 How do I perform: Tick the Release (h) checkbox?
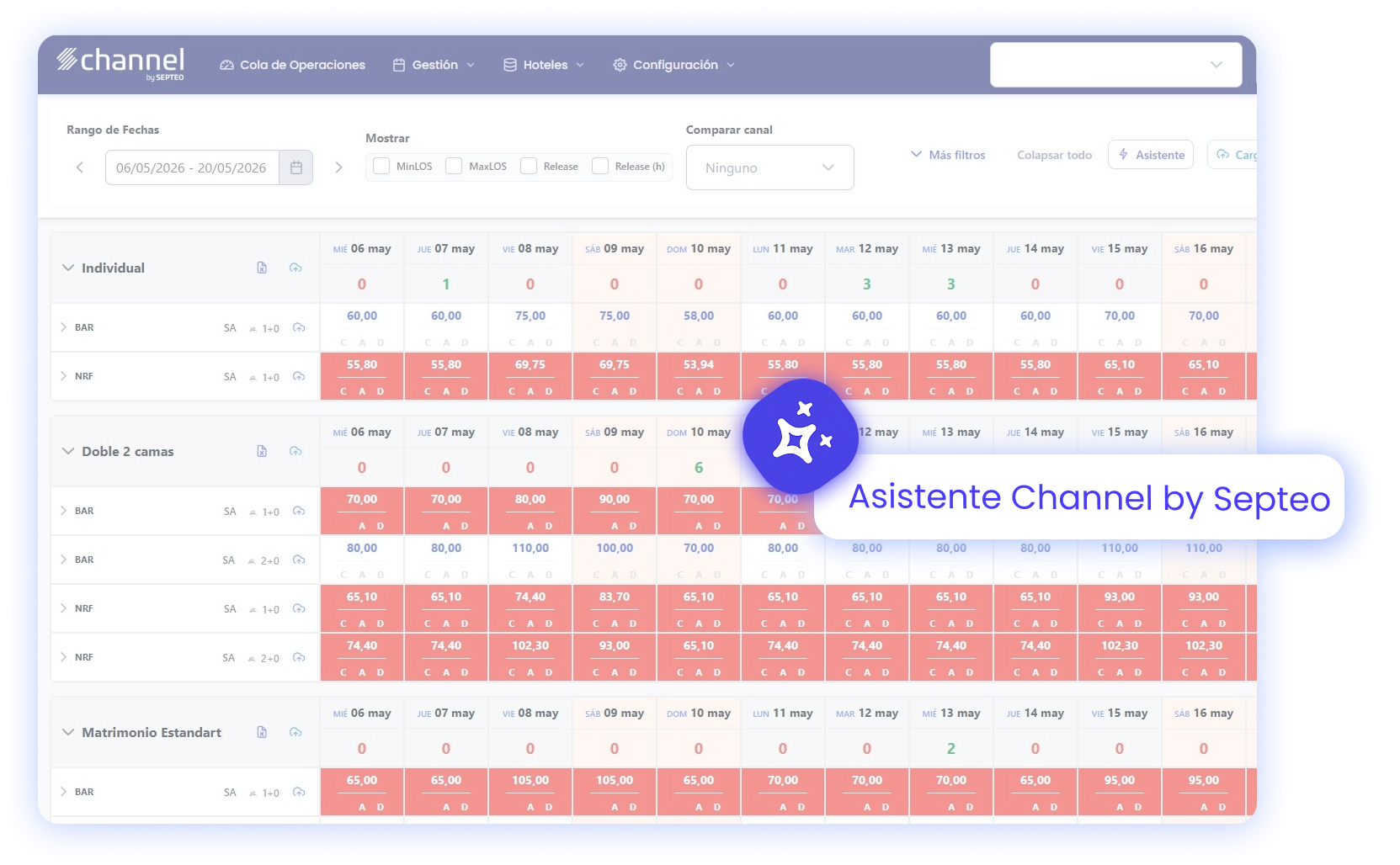pos(600,166)
